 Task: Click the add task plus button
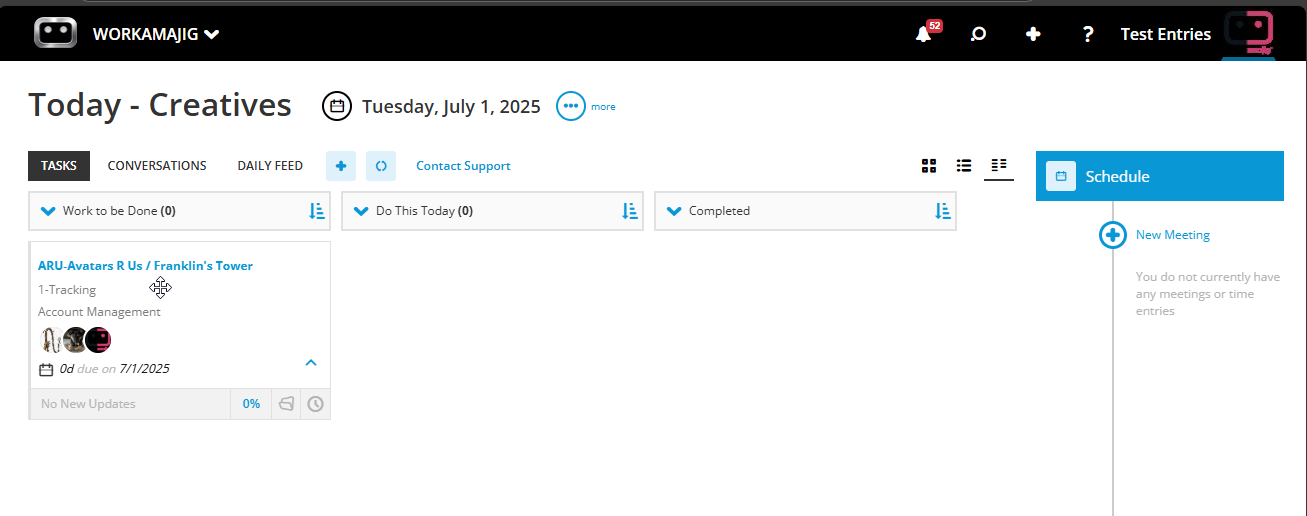(x=341, y=166)
